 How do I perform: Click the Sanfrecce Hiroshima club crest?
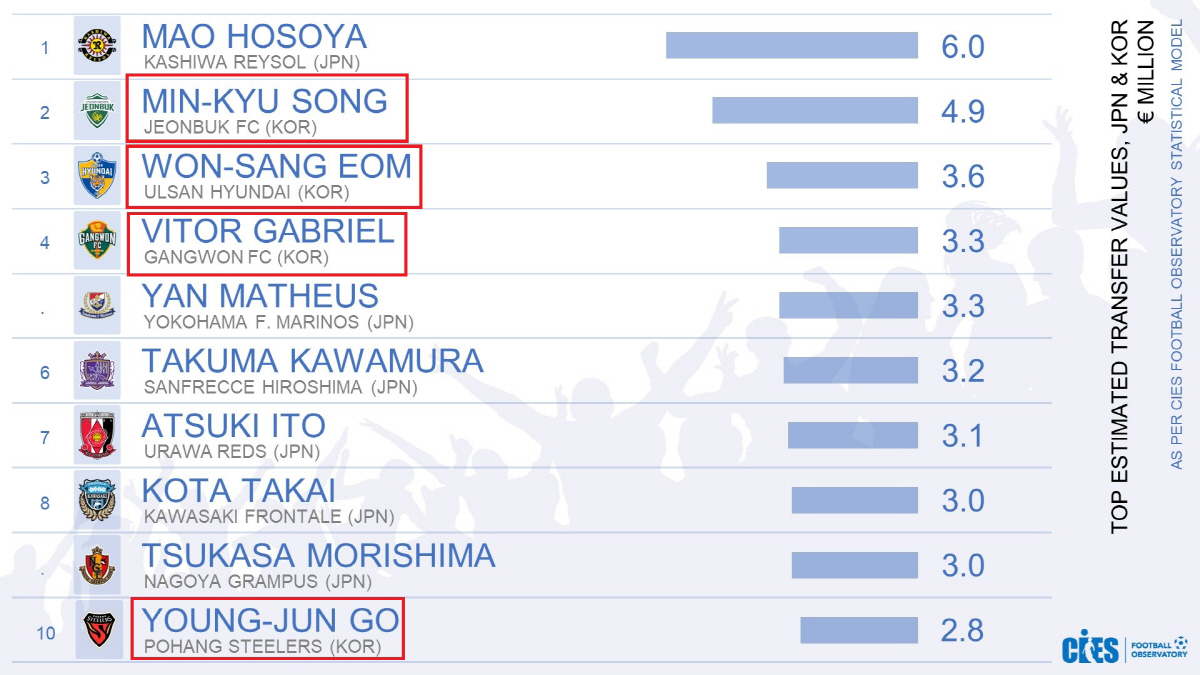point(97,371)
